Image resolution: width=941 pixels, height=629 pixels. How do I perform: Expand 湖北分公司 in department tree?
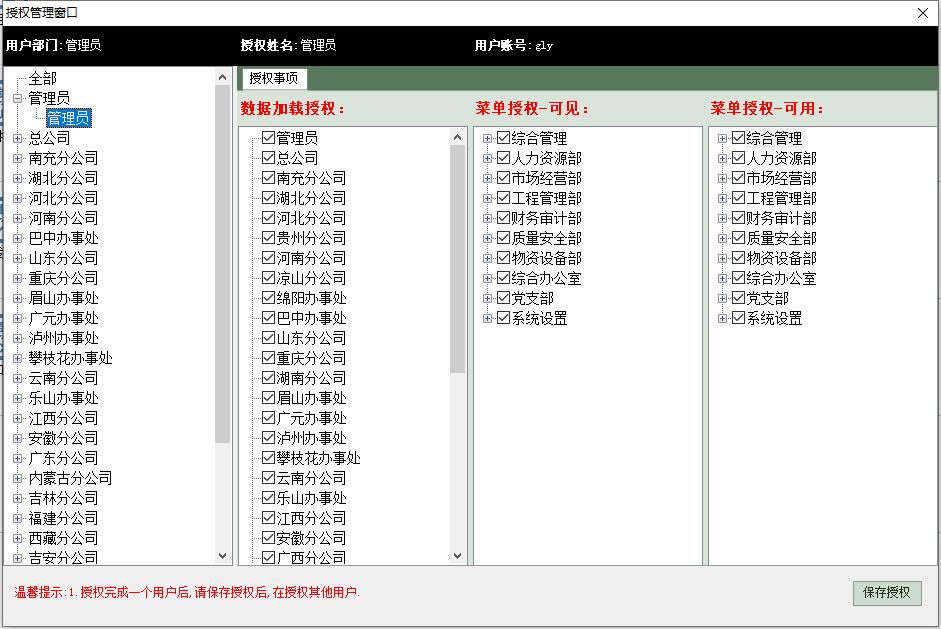(17, 178)
